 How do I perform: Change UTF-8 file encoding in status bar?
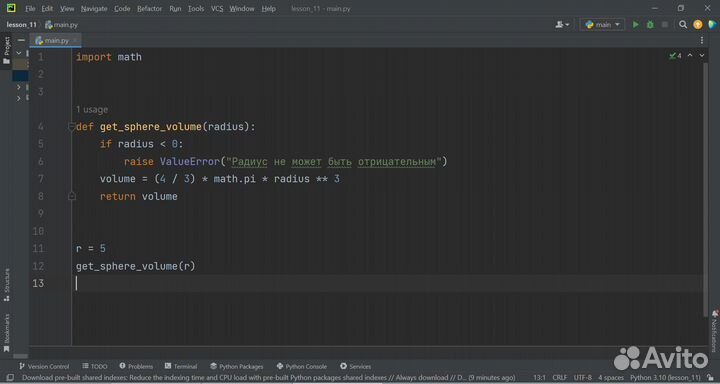point(583,378)
